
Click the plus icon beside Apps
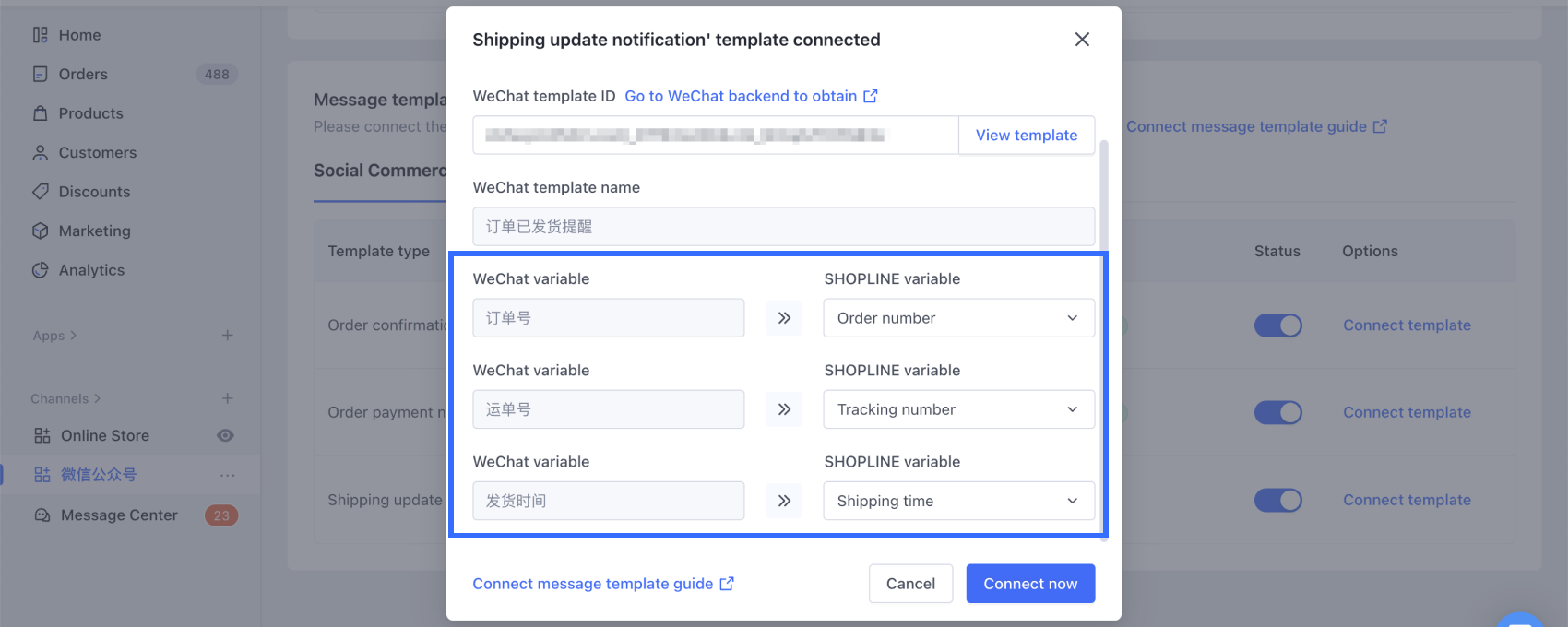tap(227, 336)
